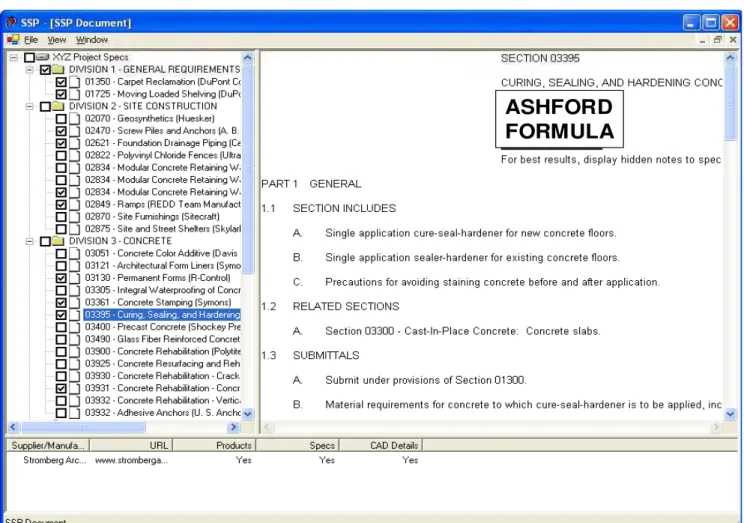Click the CAD Details column header
744x523 pixels.
(x=381, y=445)
